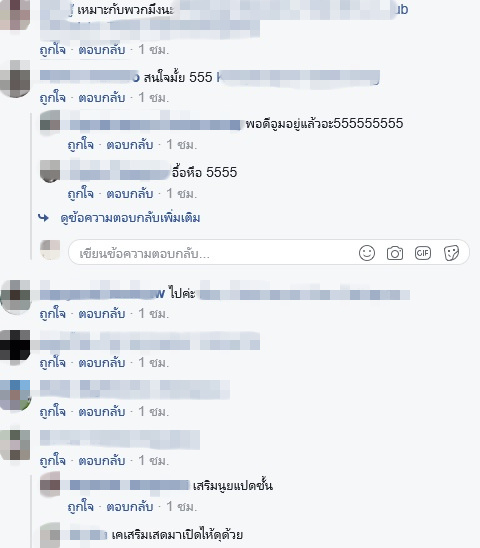
Task: Like the reply พอดีอูมอยู่แล้วอะ555555555
Action: [80, 144]
